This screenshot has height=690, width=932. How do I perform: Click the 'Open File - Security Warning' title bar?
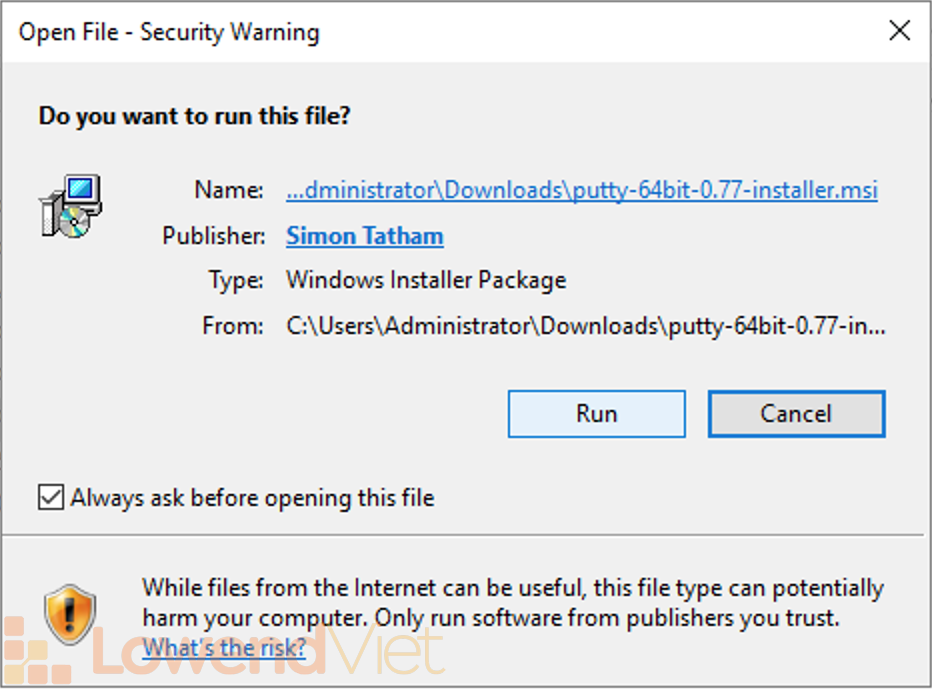pyautogui.click(x=169, y=32)
